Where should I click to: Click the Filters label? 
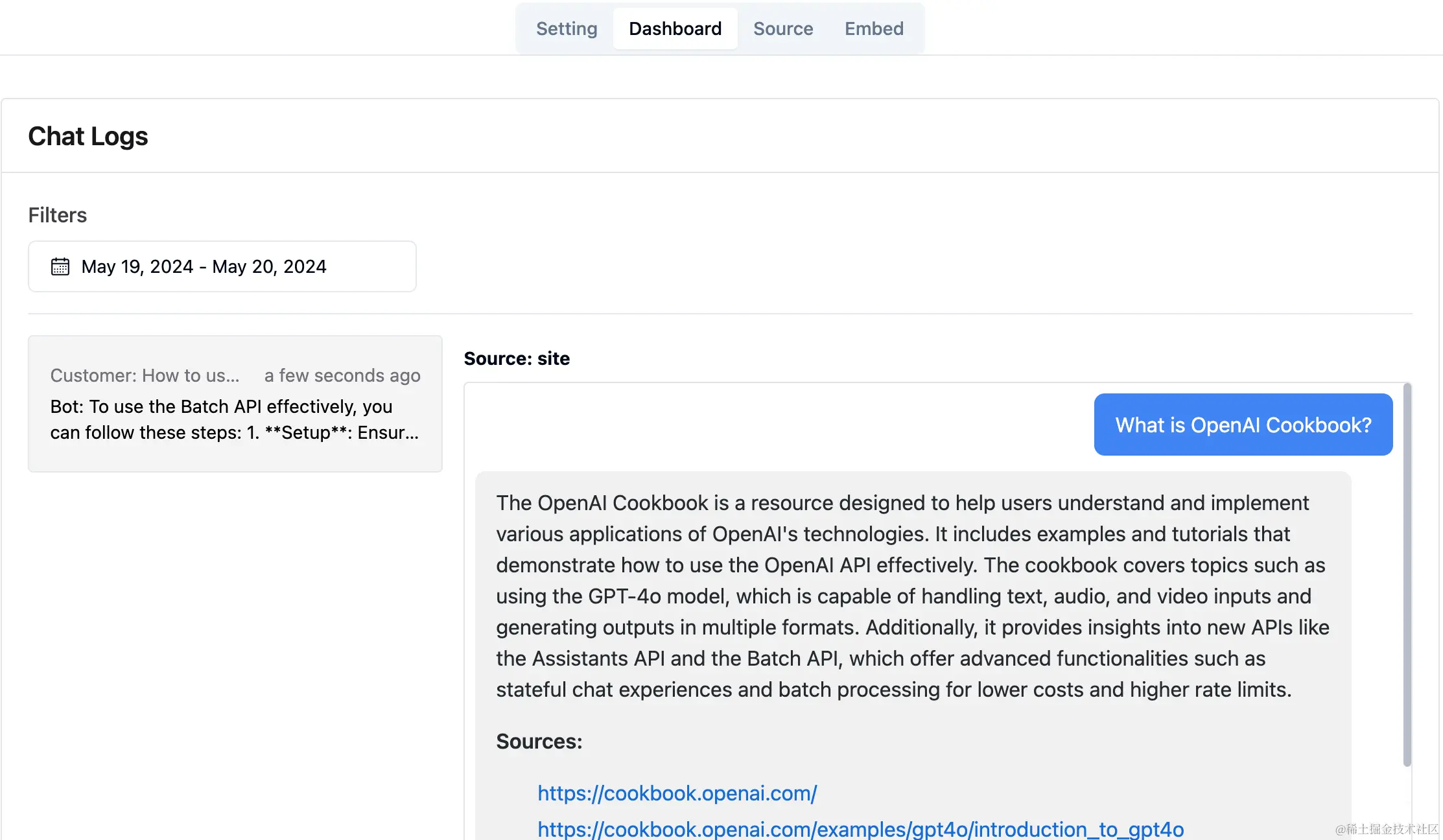point(57,215)
